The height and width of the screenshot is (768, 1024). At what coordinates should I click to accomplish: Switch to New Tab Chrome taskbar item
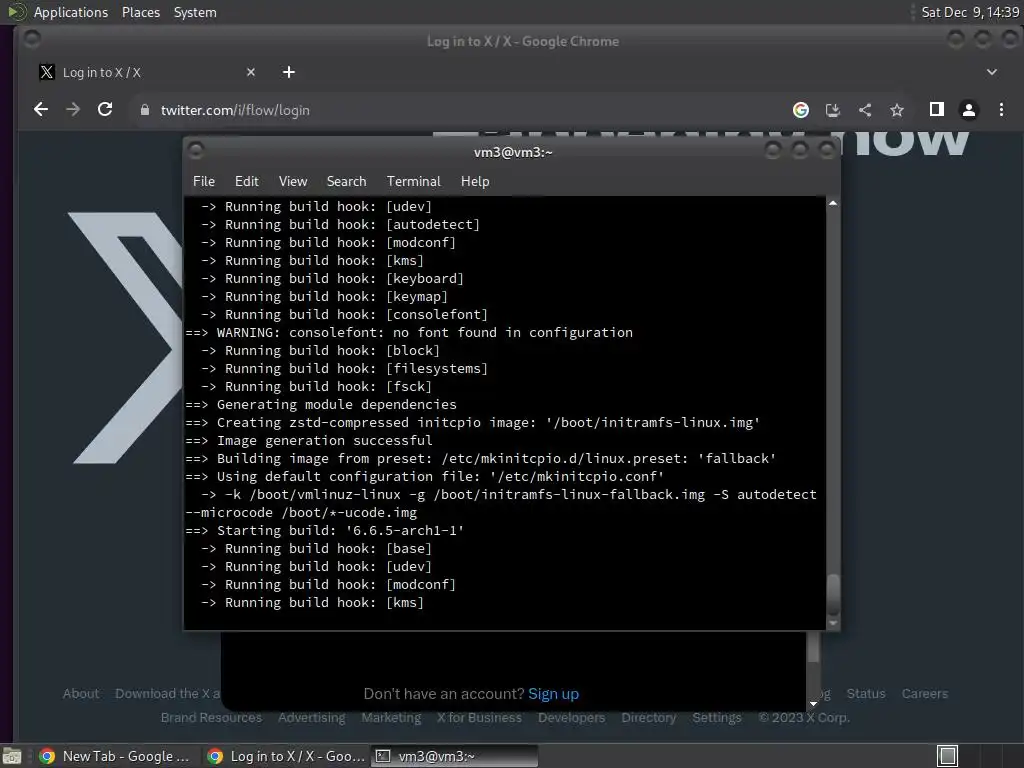(114, 756)
